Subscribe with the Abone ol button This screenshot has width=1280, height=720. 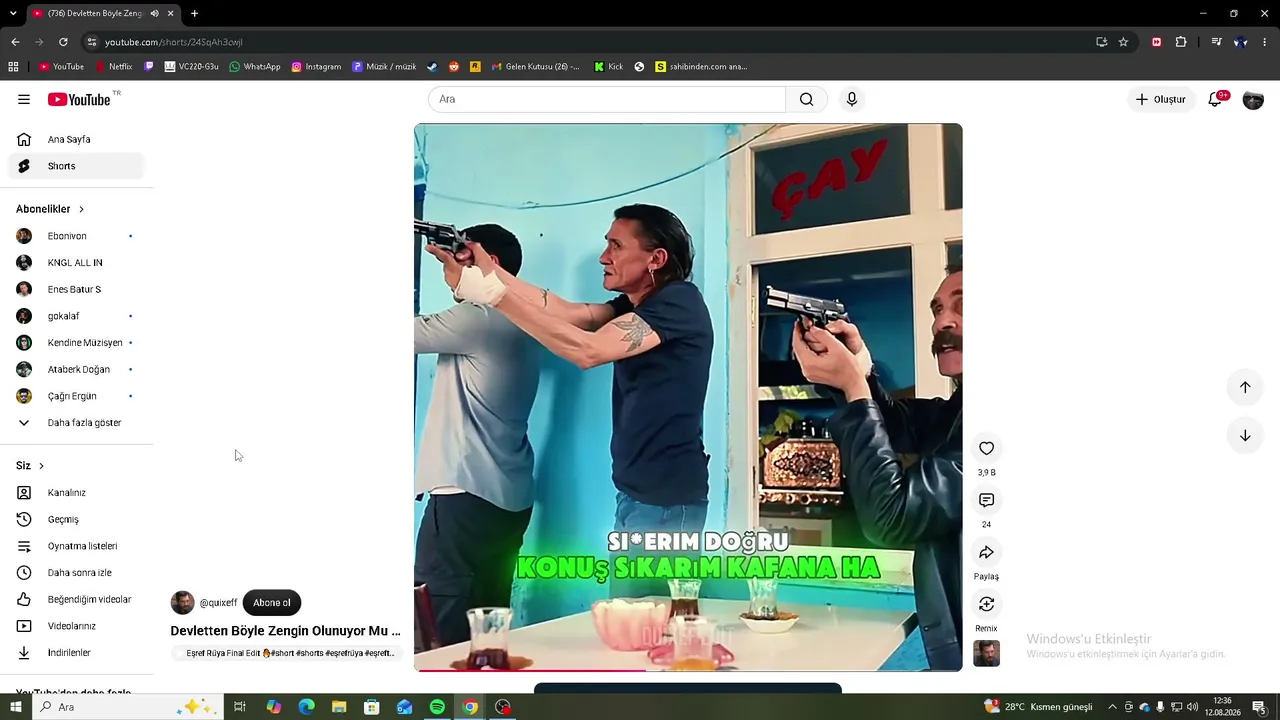click(272, 603)
